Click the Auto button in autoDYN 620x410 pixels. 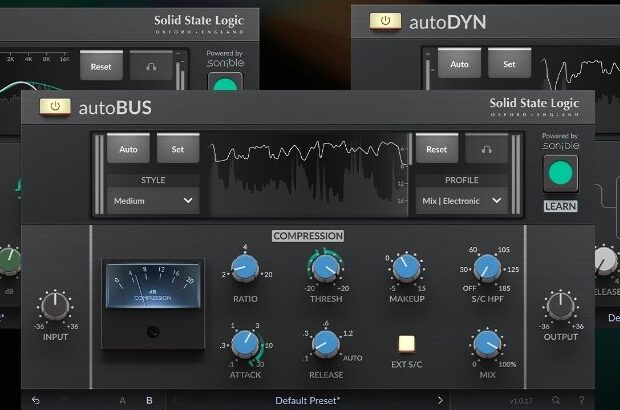click(459, 64)
